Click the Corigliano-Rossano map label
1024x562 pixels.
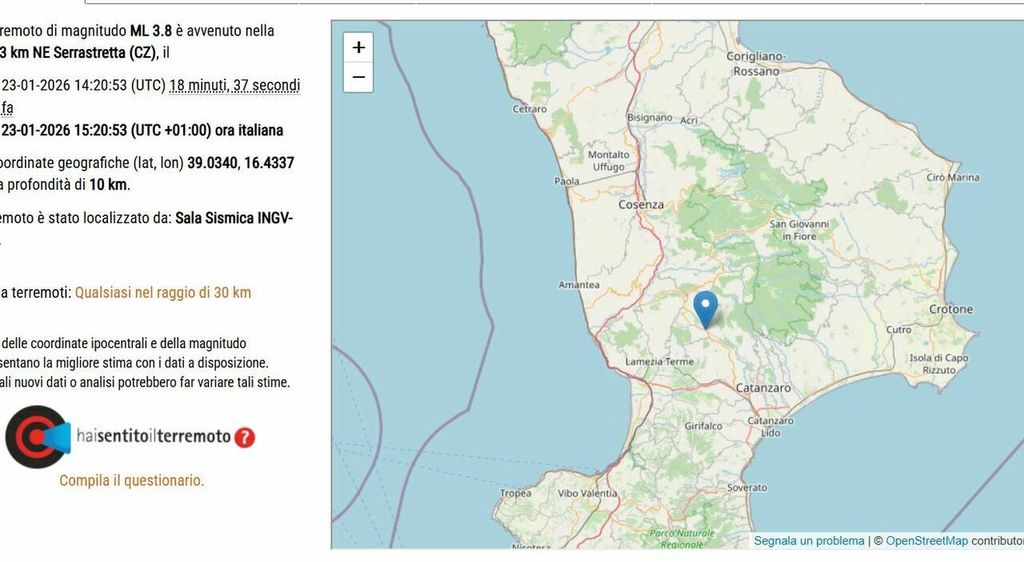click(756, 63)
